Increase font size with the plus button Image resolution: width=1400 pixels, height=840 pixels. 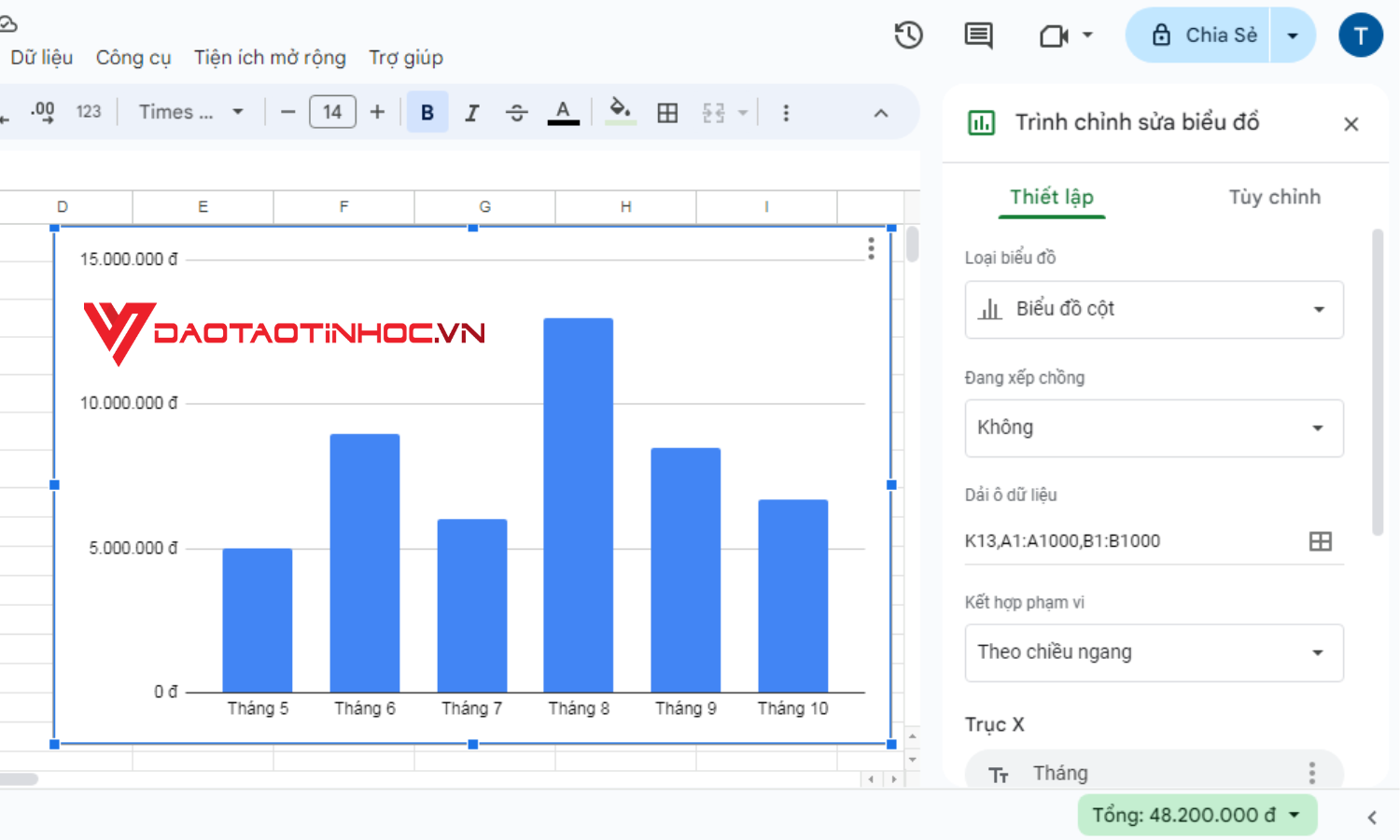[376, 112]
